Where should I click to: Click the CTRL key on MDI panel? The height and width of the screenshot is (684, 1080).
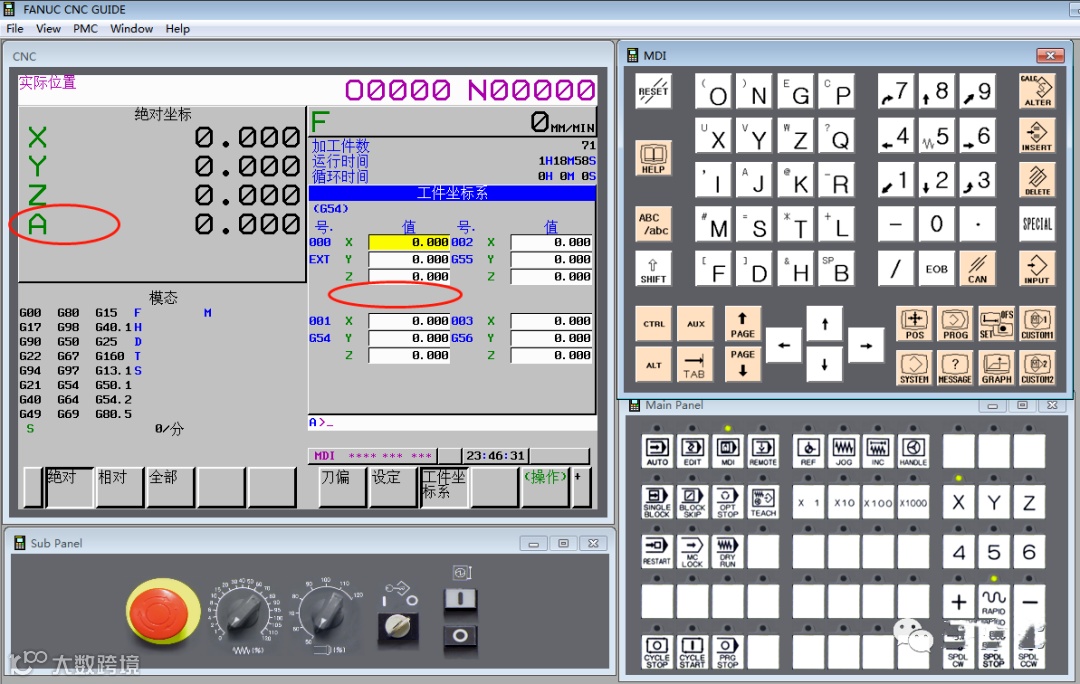click(653, 324)
